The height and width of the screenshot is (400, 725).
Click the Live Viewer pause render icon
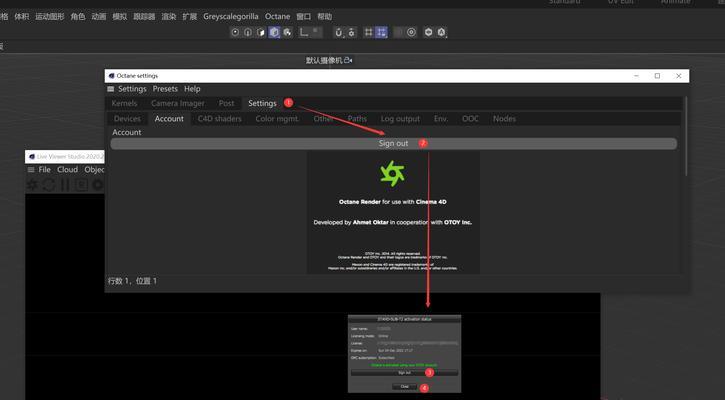click(x=65, y=185)
